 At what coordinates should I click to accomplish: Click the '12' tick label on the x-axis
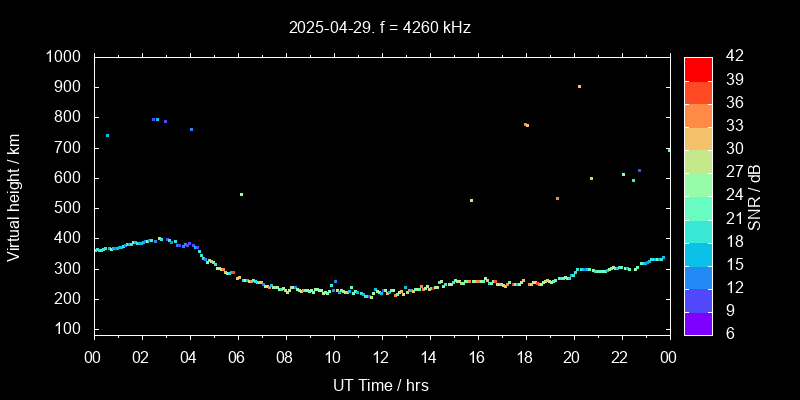380,358
